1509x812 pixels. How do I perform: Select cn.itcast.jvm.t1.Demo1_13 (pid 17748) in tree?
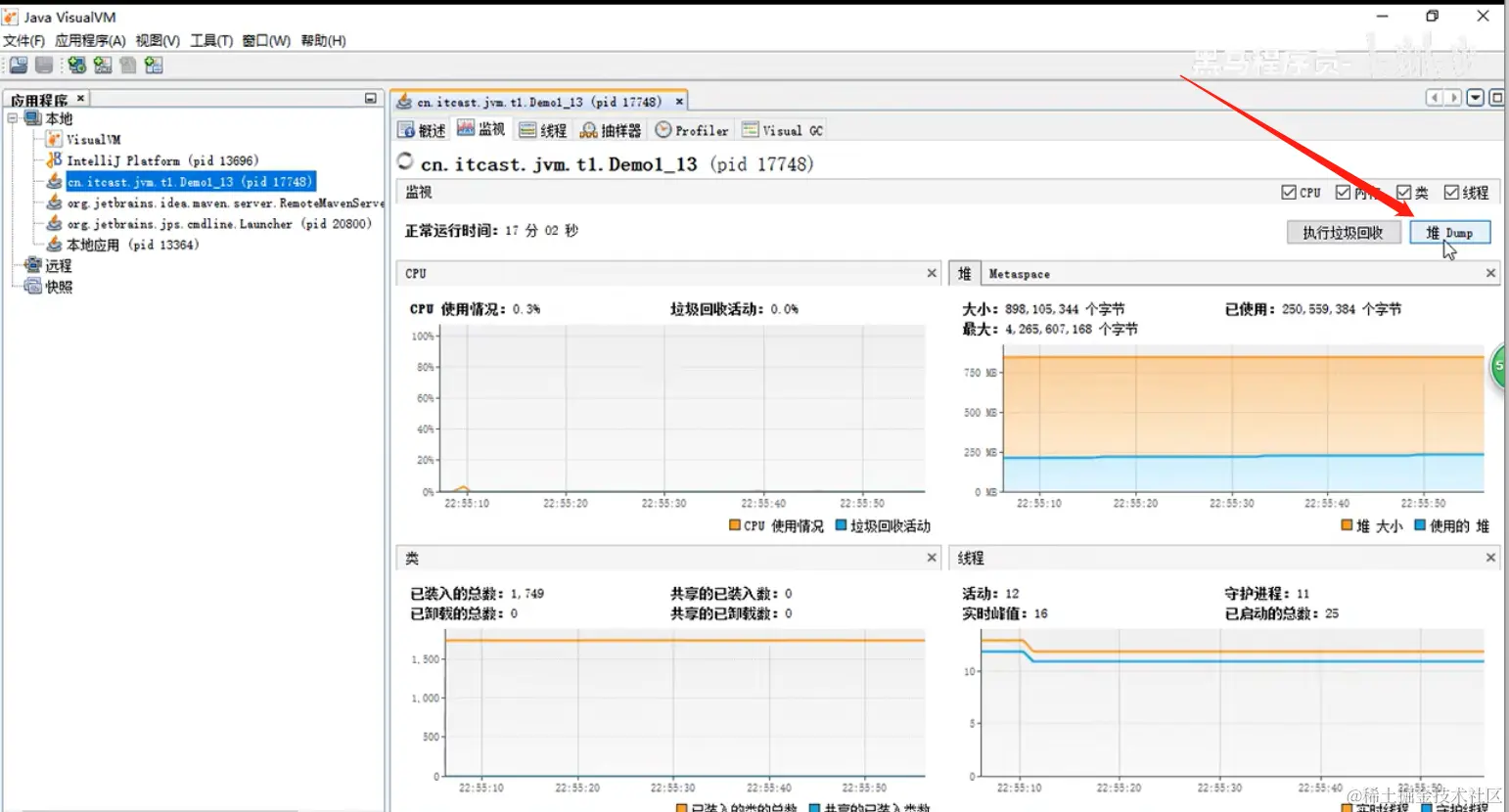point(190,182)
